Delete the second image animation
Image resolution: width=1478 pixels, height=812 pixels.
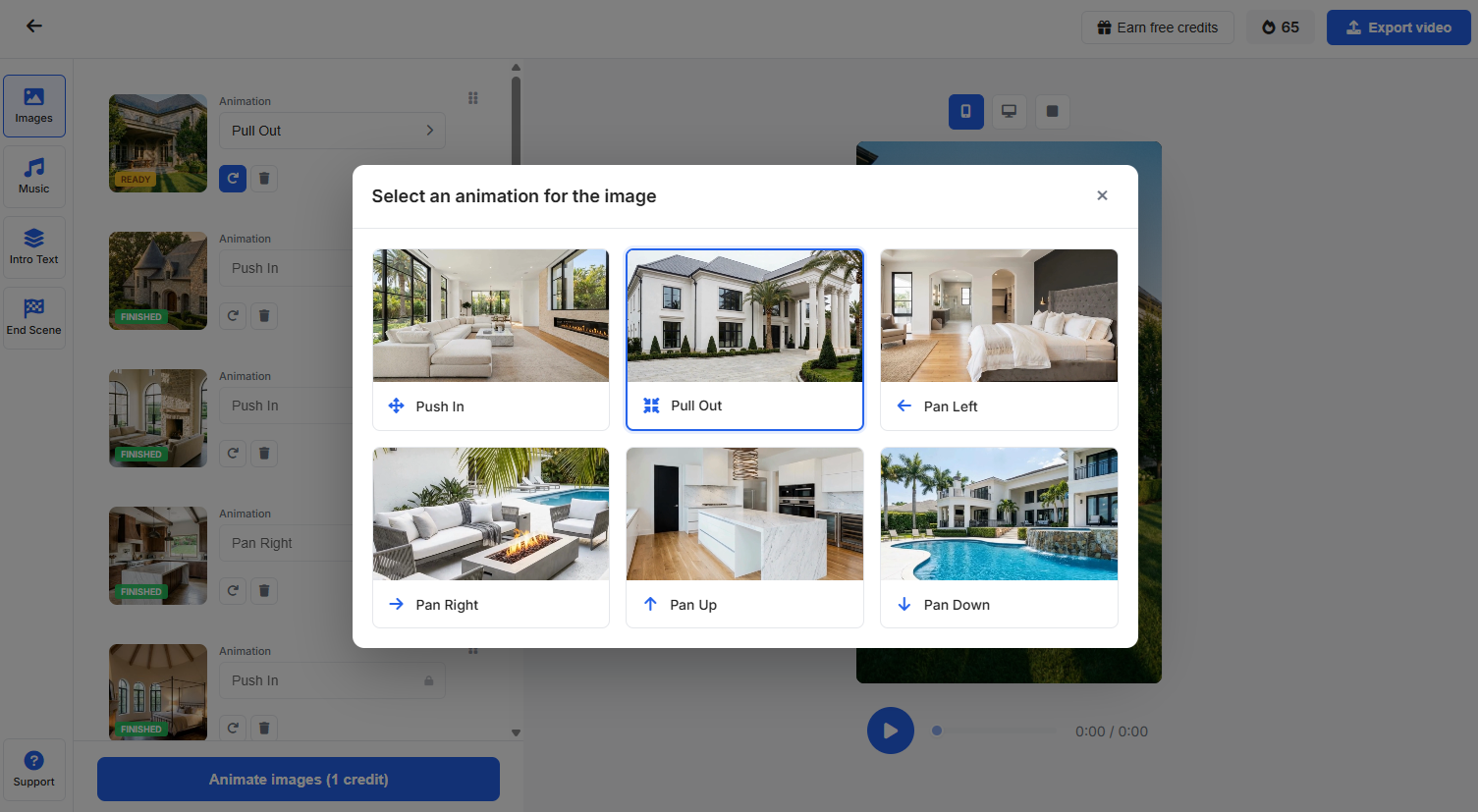[x=264, y=315]
